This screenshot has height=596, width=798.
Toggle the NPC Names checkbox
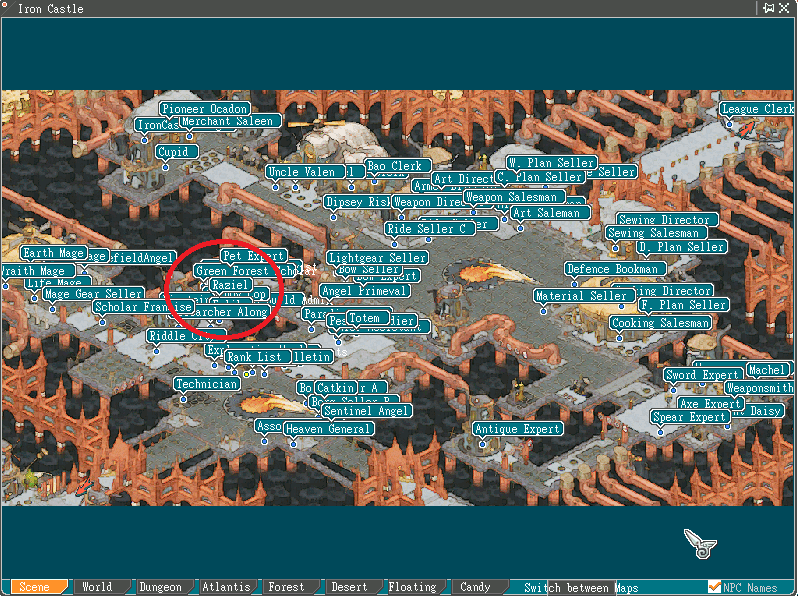pos(715,587)
